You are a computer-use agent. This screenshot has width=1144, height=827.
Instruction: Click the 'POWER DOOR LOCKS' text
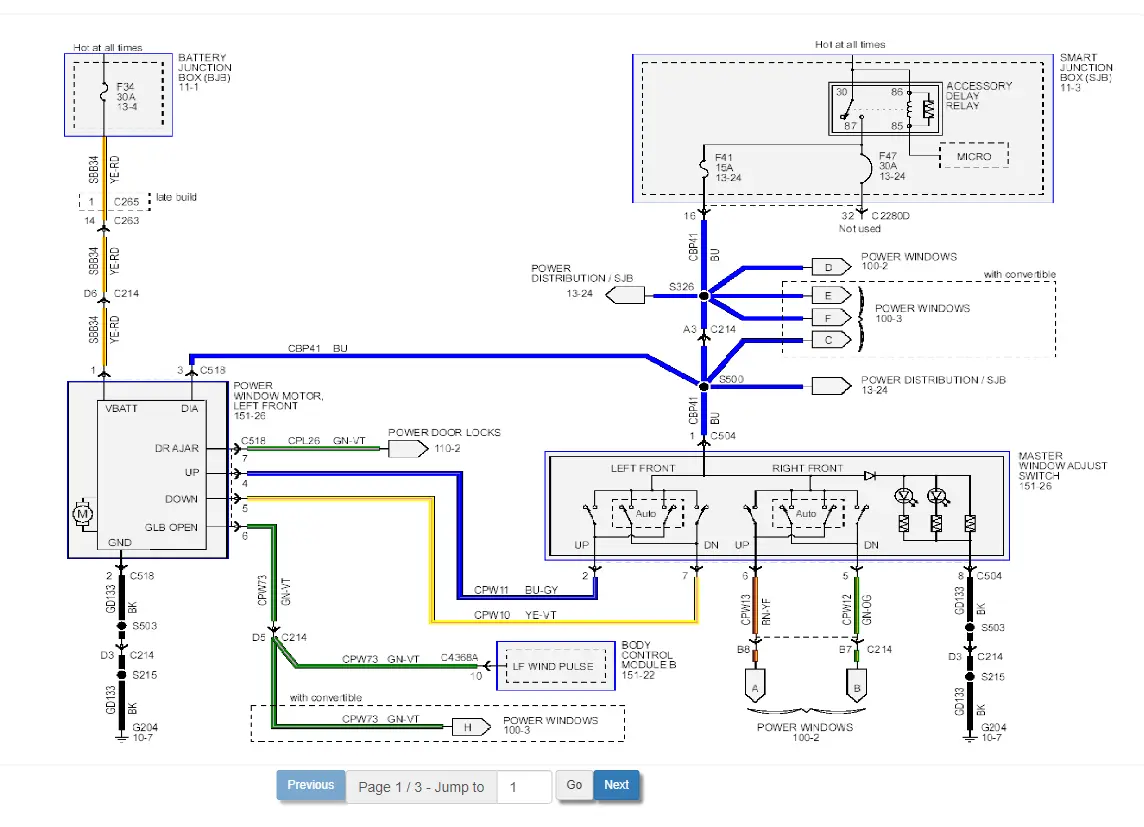[444, 432]
